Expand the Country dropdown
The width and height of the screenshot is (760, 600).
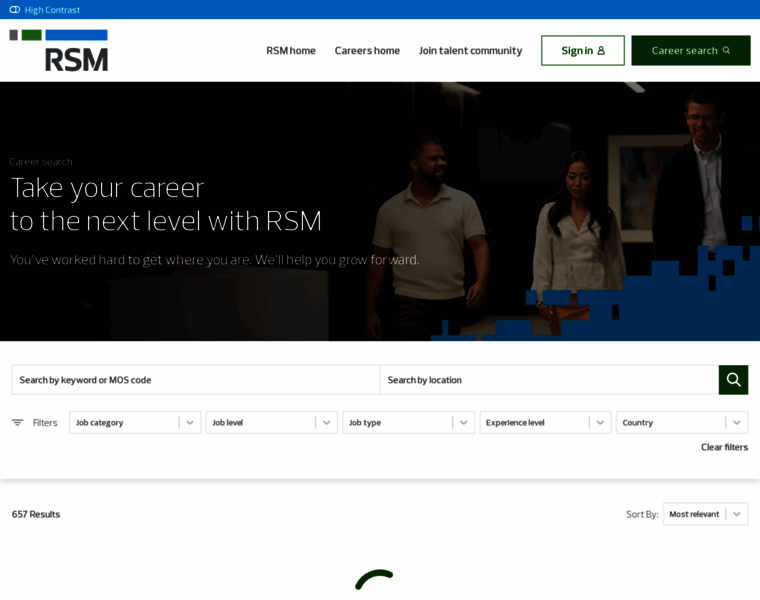pos(682,423)
